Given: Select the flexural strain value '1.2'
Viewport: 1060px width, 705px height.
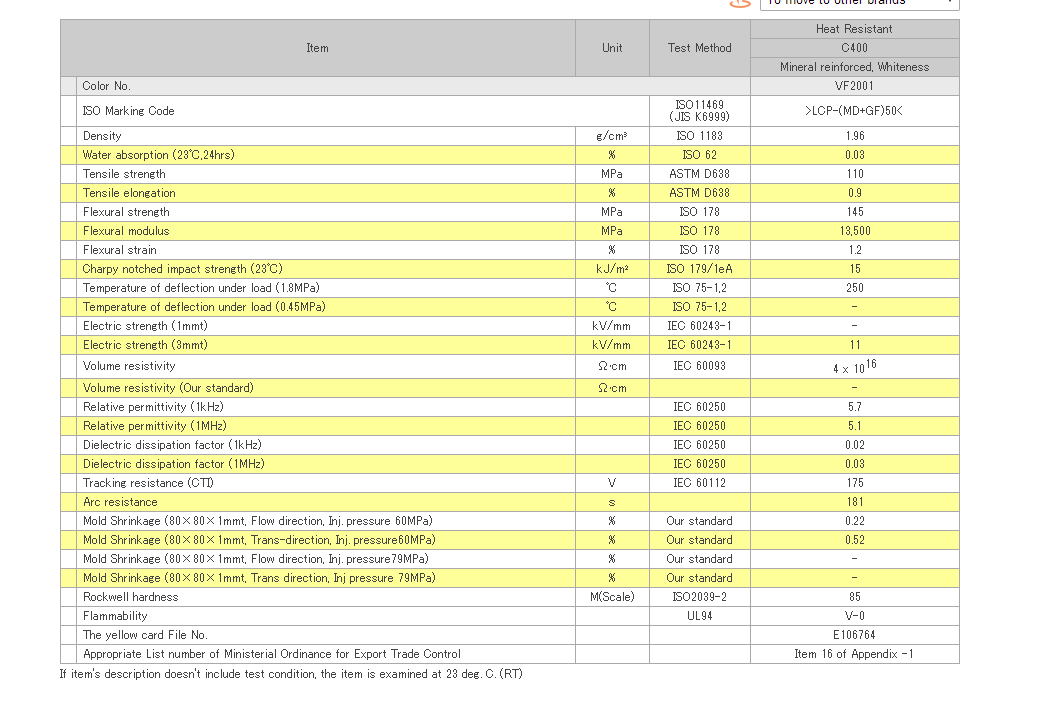Looking at the screenshot, I should (x=854, y=249).
